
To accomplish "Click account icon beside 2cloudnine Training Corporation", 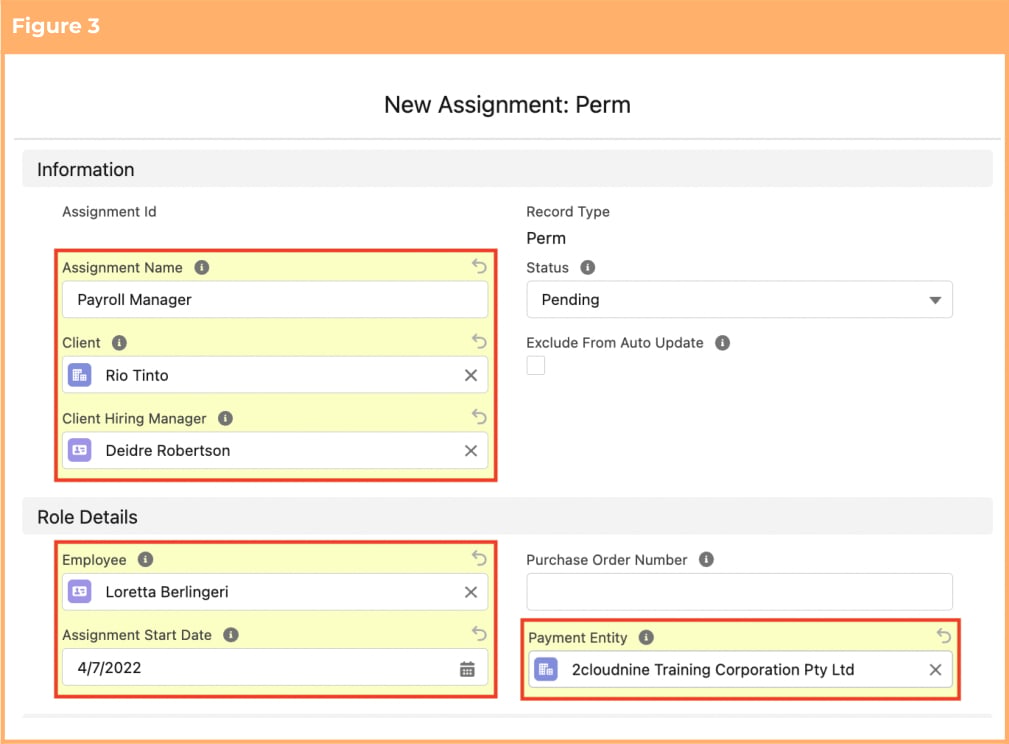I will (x=546, y=669).
